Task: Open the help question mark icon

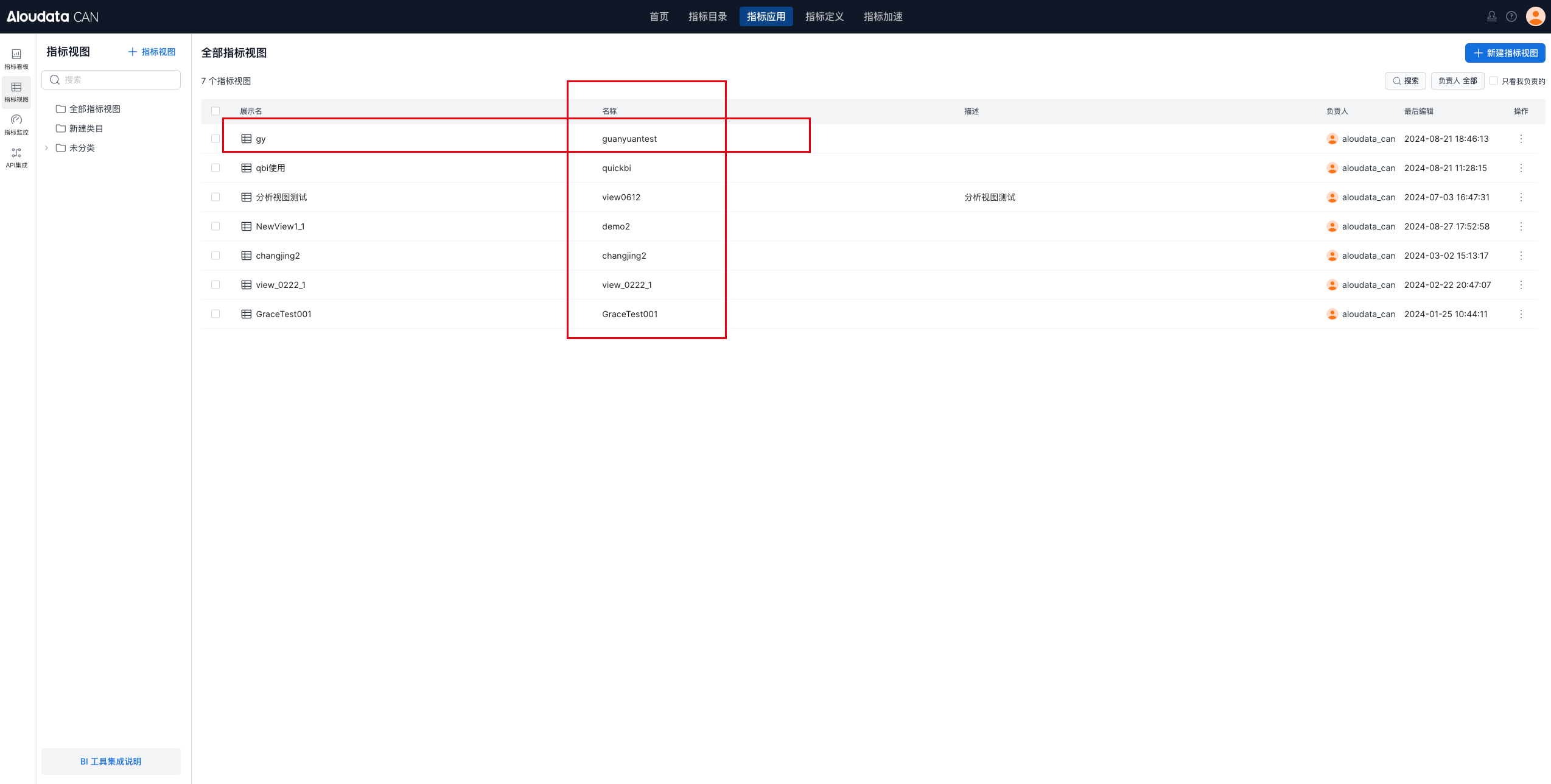Action: (x=1511, y=16)
